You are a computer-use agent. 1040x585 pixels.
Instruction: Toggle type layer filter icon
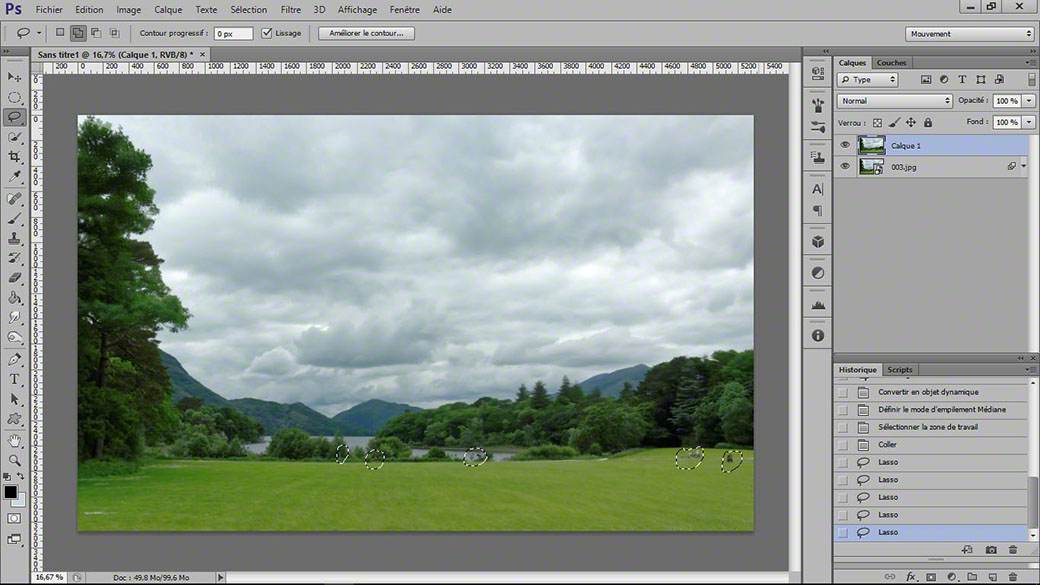click(x=962, y=80)
